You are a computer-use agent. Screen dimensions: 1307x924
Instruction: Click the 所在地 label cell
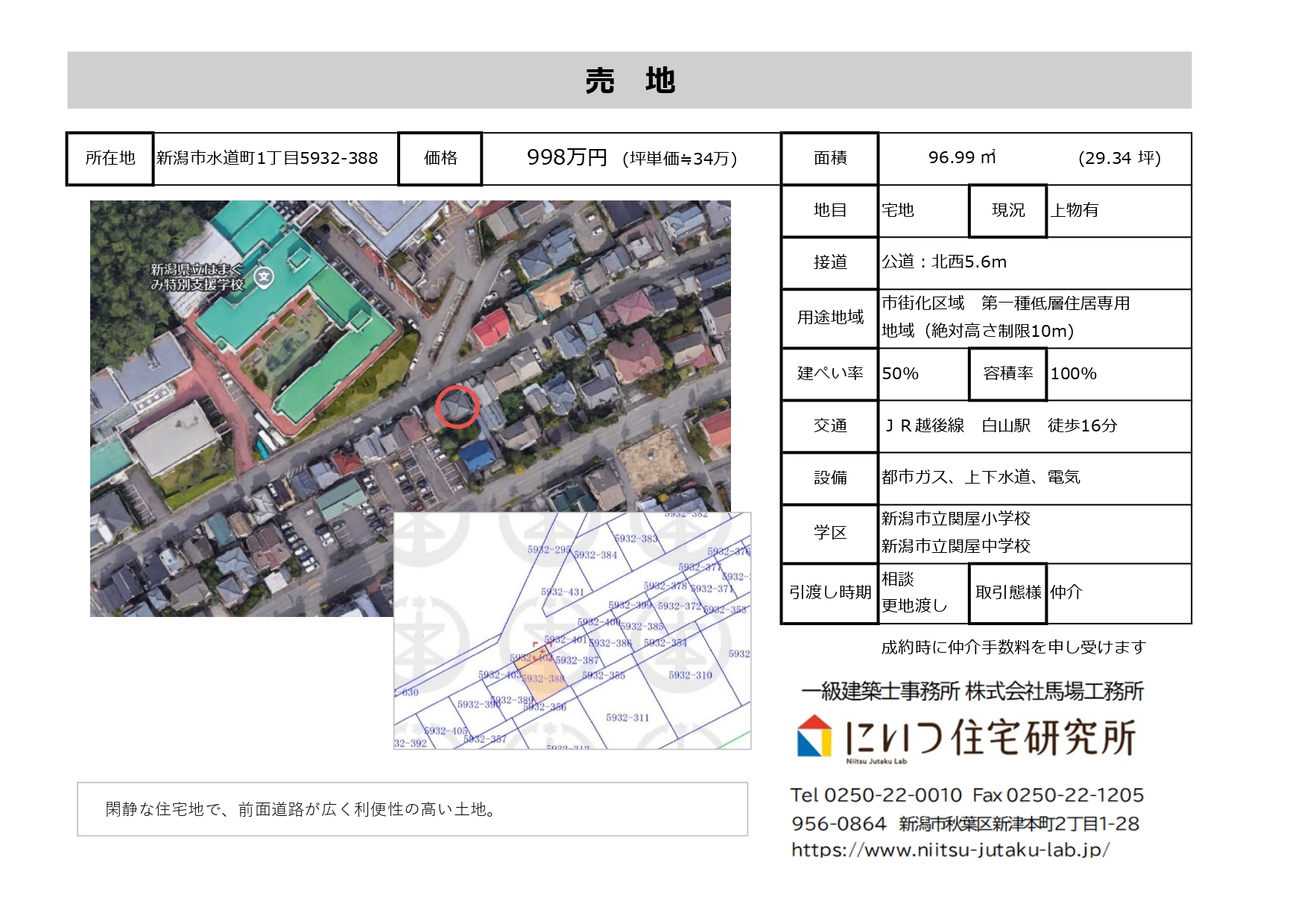[x=110, y=158]
